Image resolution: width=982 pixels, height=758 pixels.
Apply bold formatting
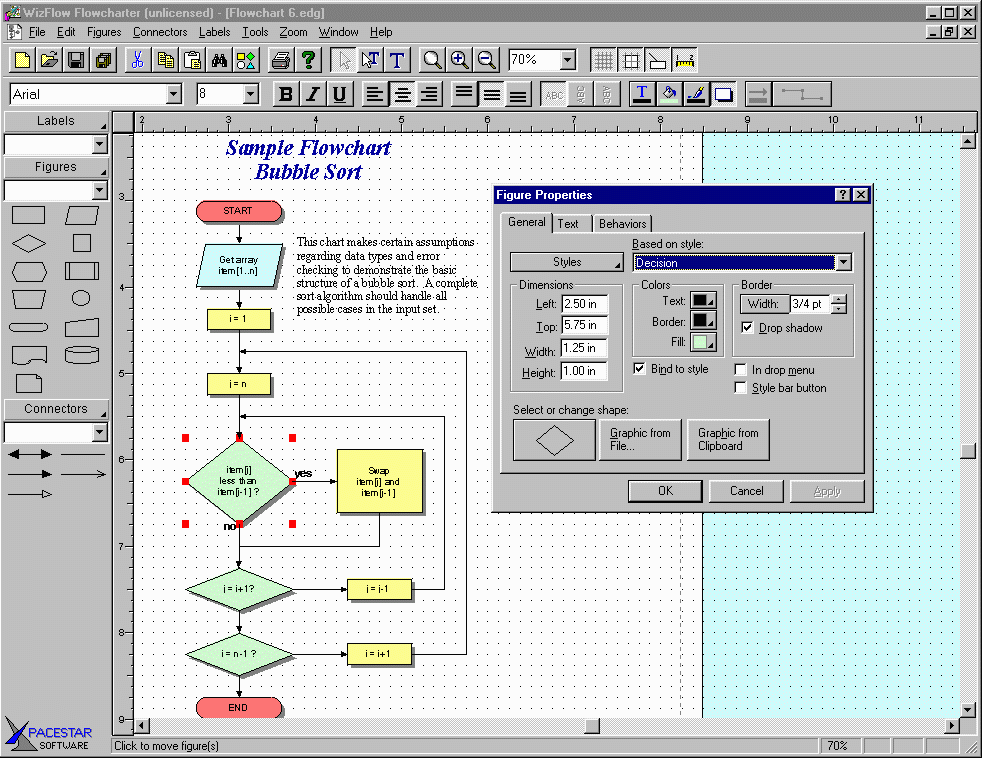point(286,95)
